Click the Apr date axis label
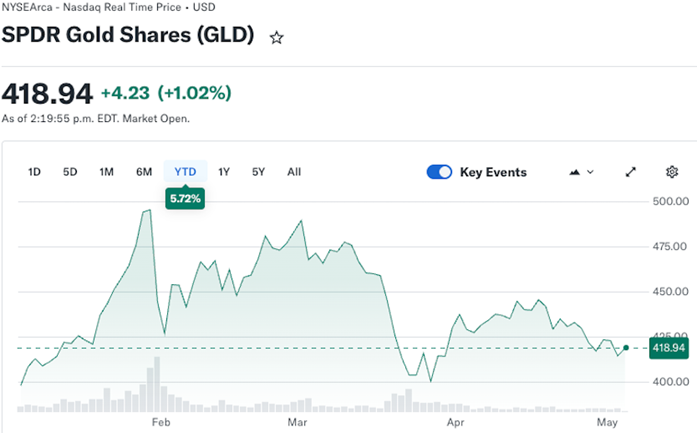The width and height of the screenshot is (697, 433). pyautogui.click(x=456, y=422)
